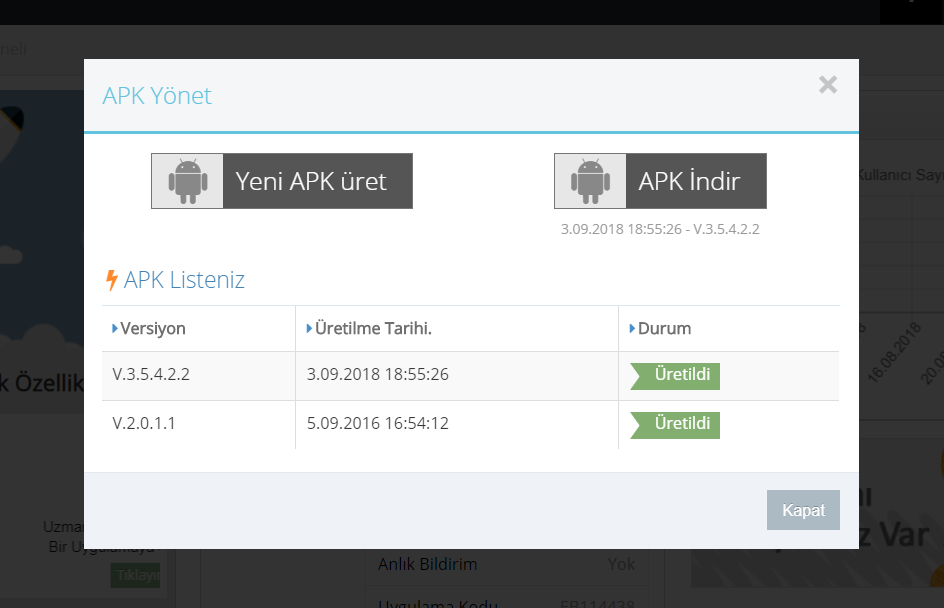Download APK with the APK İndir button
Screen dimensions: 944x608
[660, 181]
